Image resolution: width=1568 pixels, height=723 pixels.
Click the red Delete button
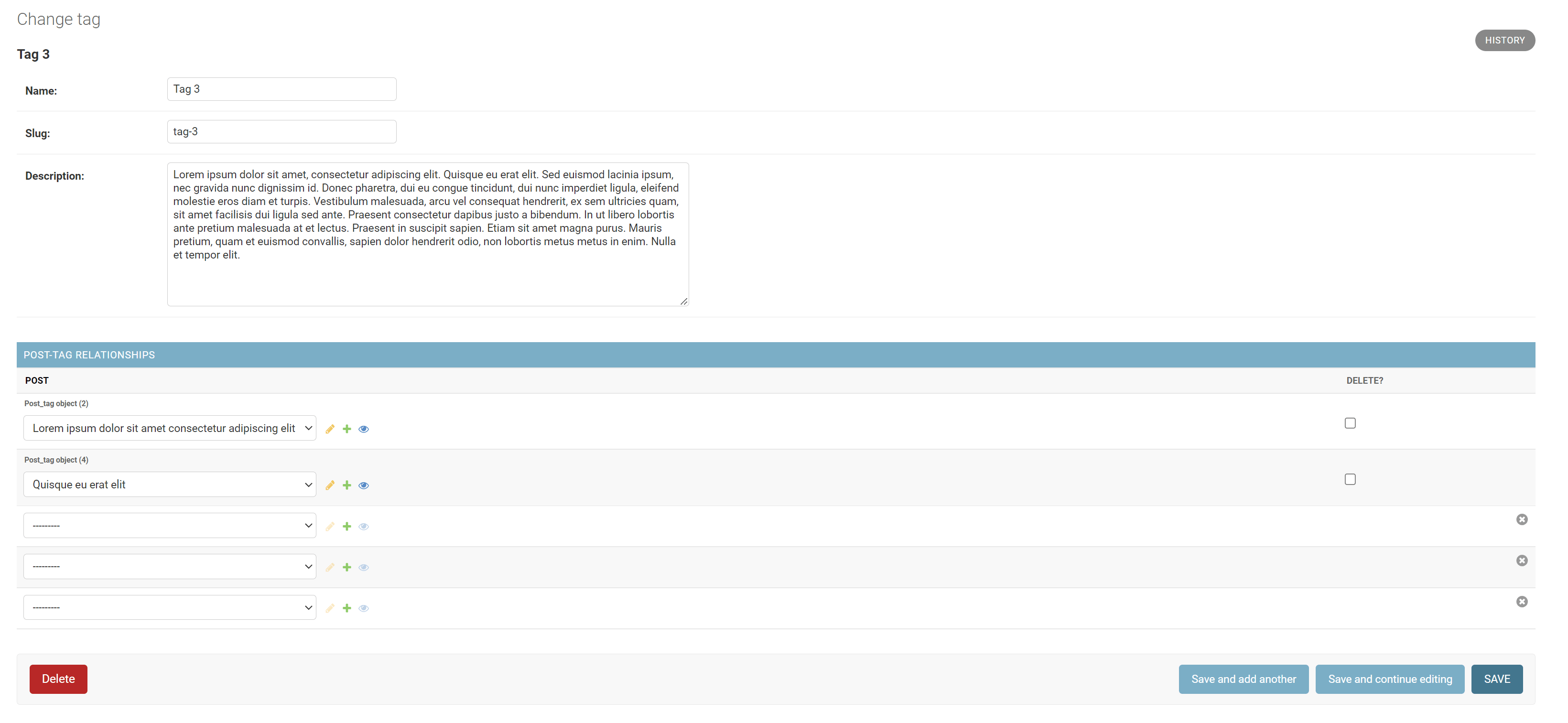tap(58, 679)
